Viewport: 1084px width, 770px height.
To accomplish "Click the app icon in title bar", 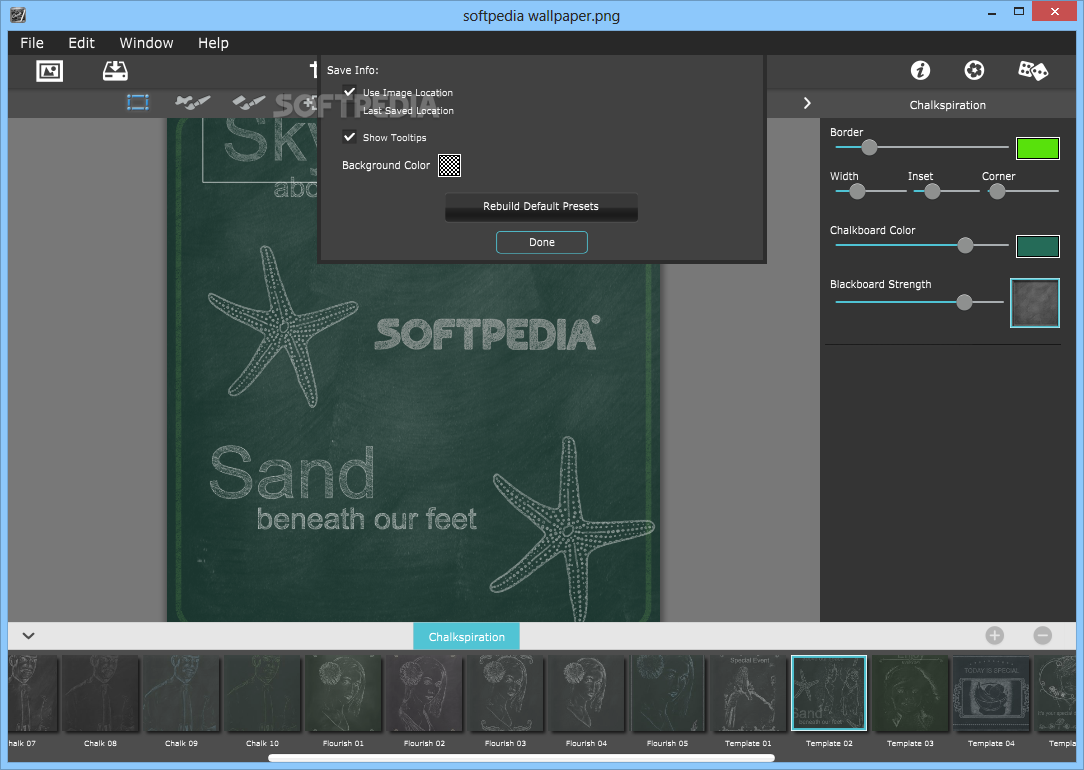I will 18,15.
